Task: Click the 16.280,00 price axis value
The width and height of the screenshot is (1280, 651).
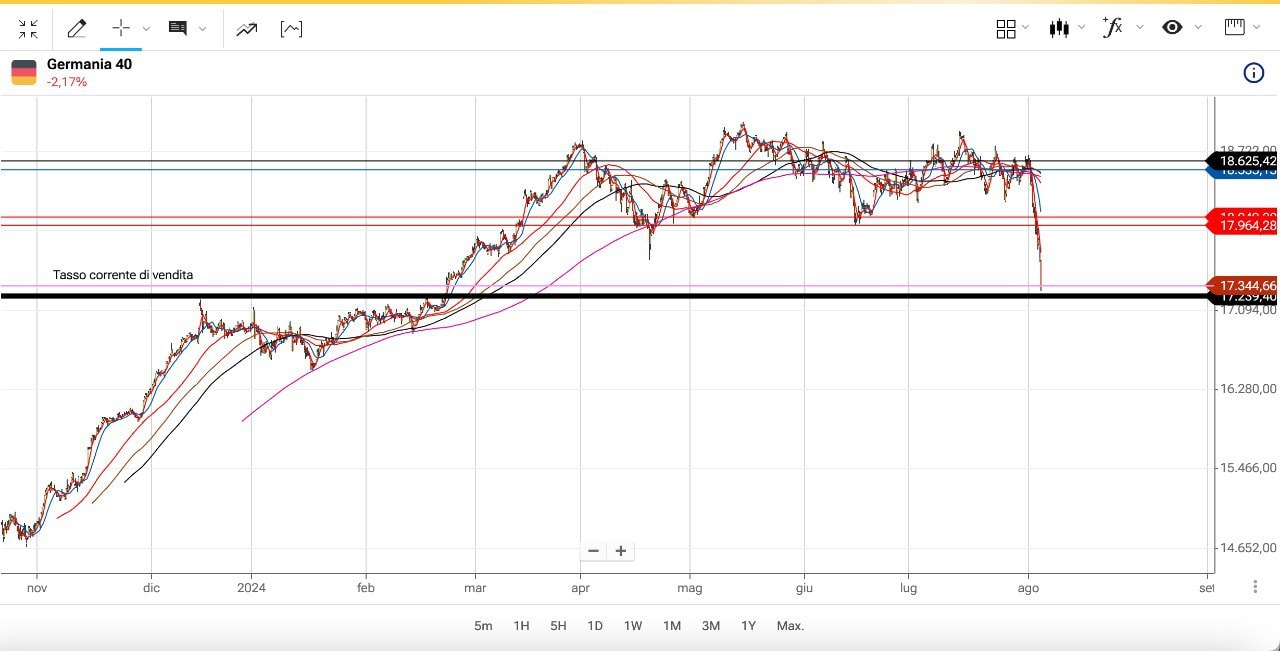Action: pos(1248,388)
